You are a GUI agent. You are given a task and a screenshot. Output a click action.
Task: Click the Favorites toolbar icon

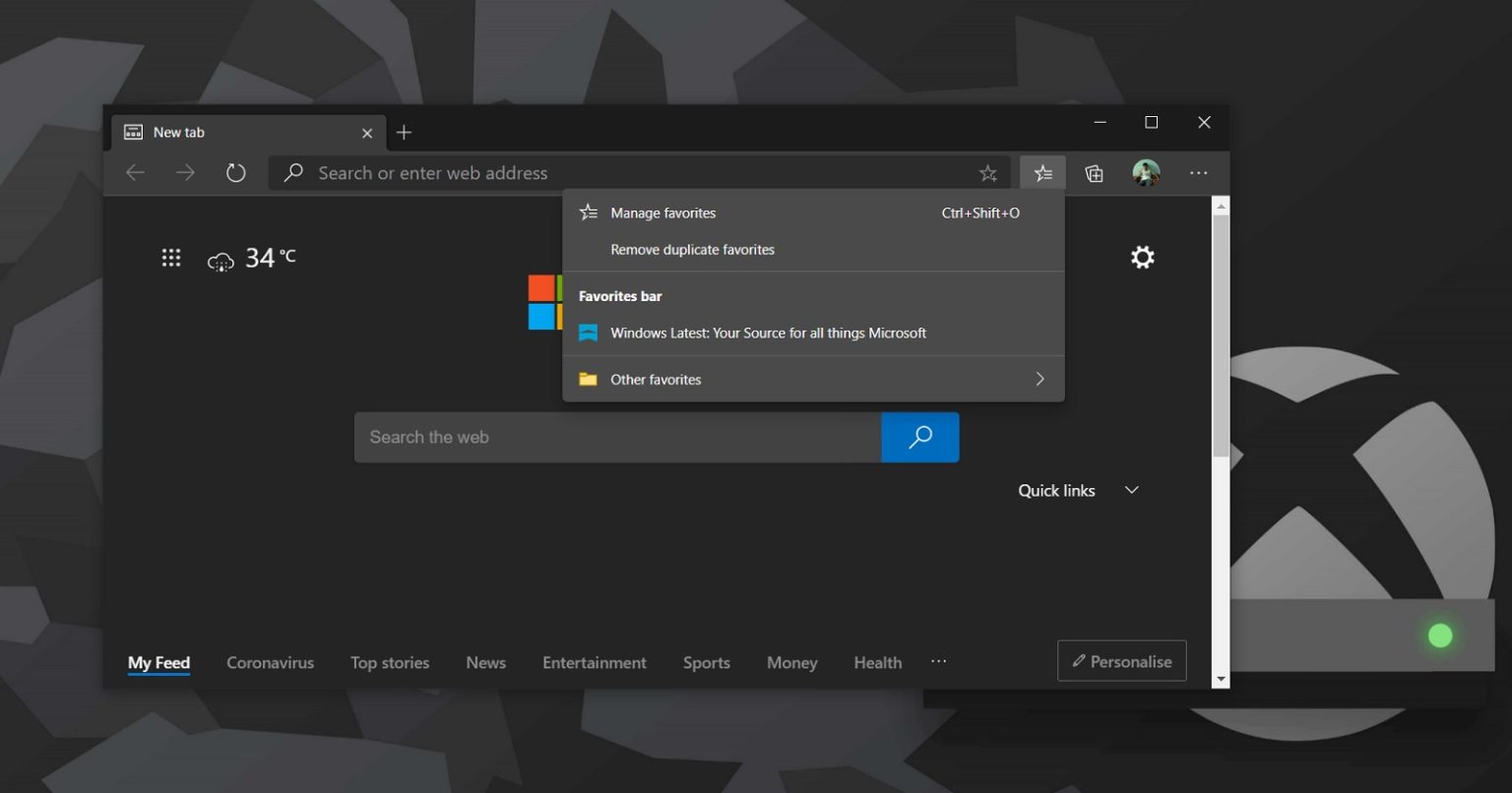pyautogui.click(x=1042, y=173)
